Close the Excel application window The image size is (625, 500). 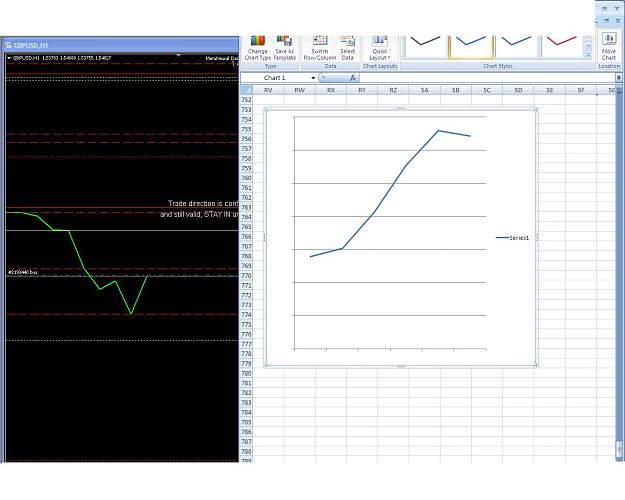617,8
